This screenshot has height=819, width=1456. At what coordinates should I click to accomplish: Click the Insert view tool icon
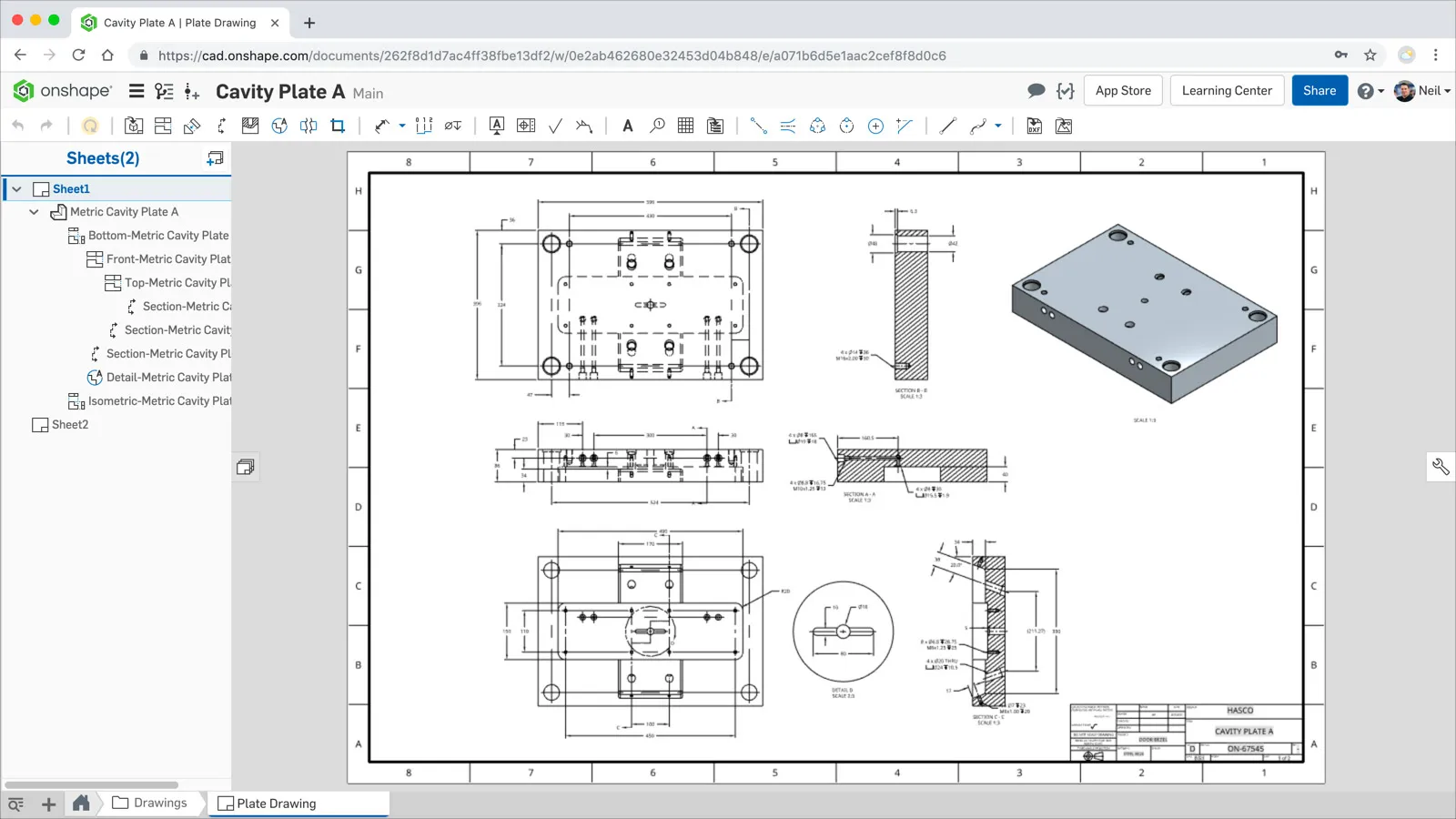click(x=134, y=126)
